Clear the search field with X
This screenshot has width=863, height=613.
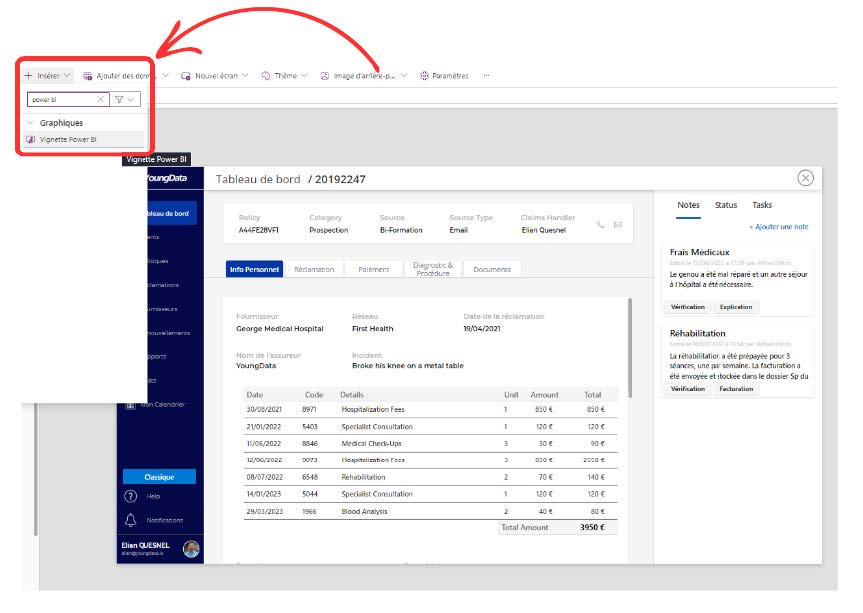[100, 100]
